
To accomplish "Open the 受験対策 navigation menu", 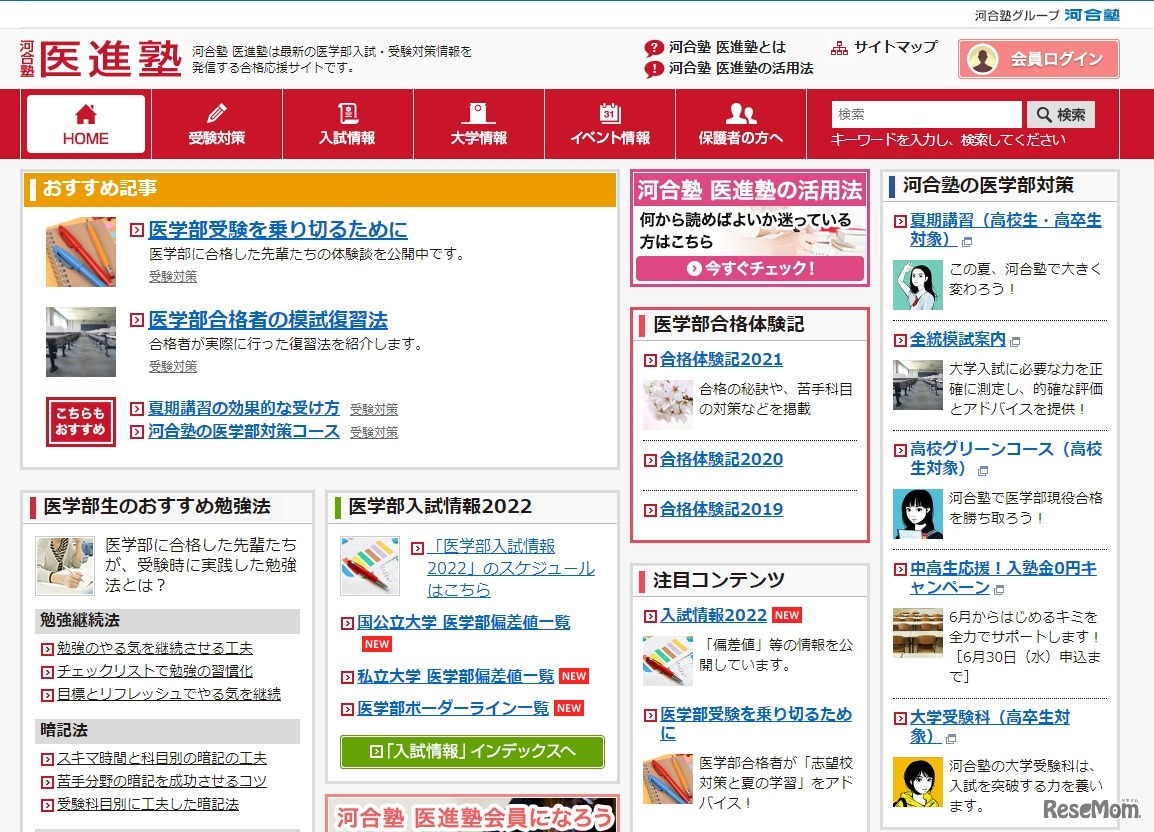I will [216, 124].
